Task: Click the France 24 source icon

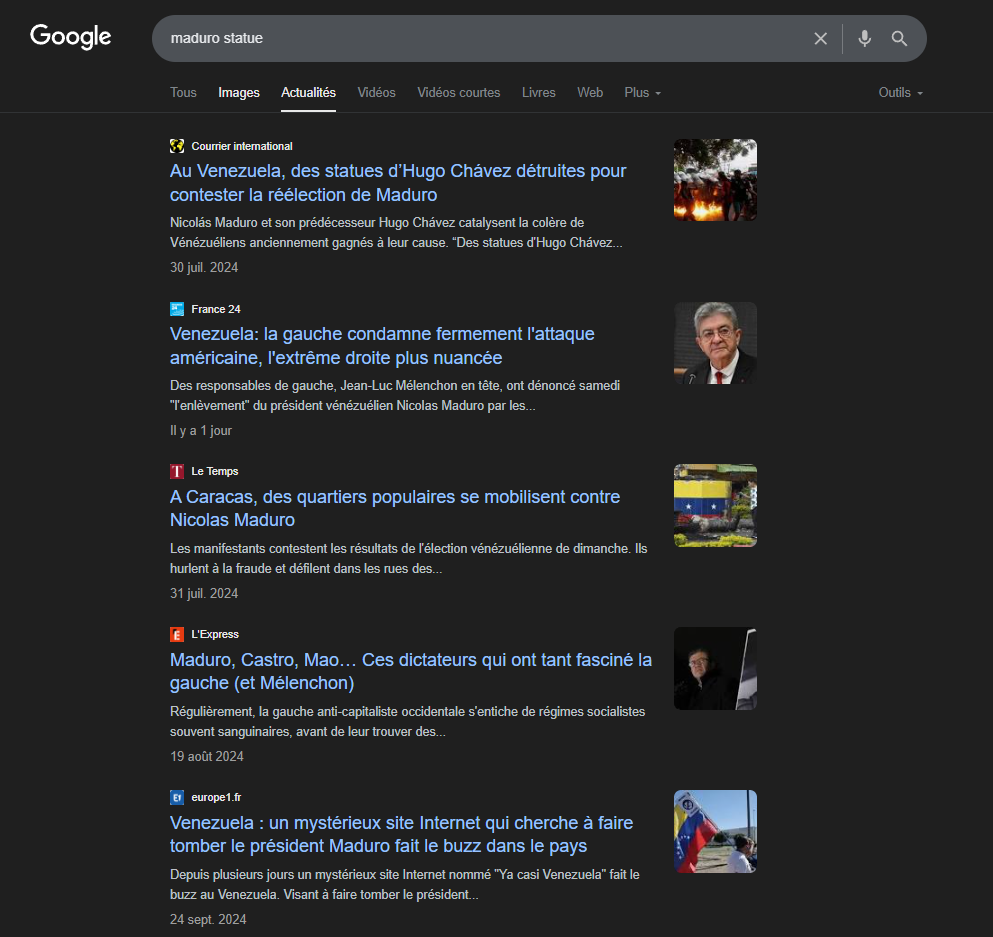Action: coord(177,309)
